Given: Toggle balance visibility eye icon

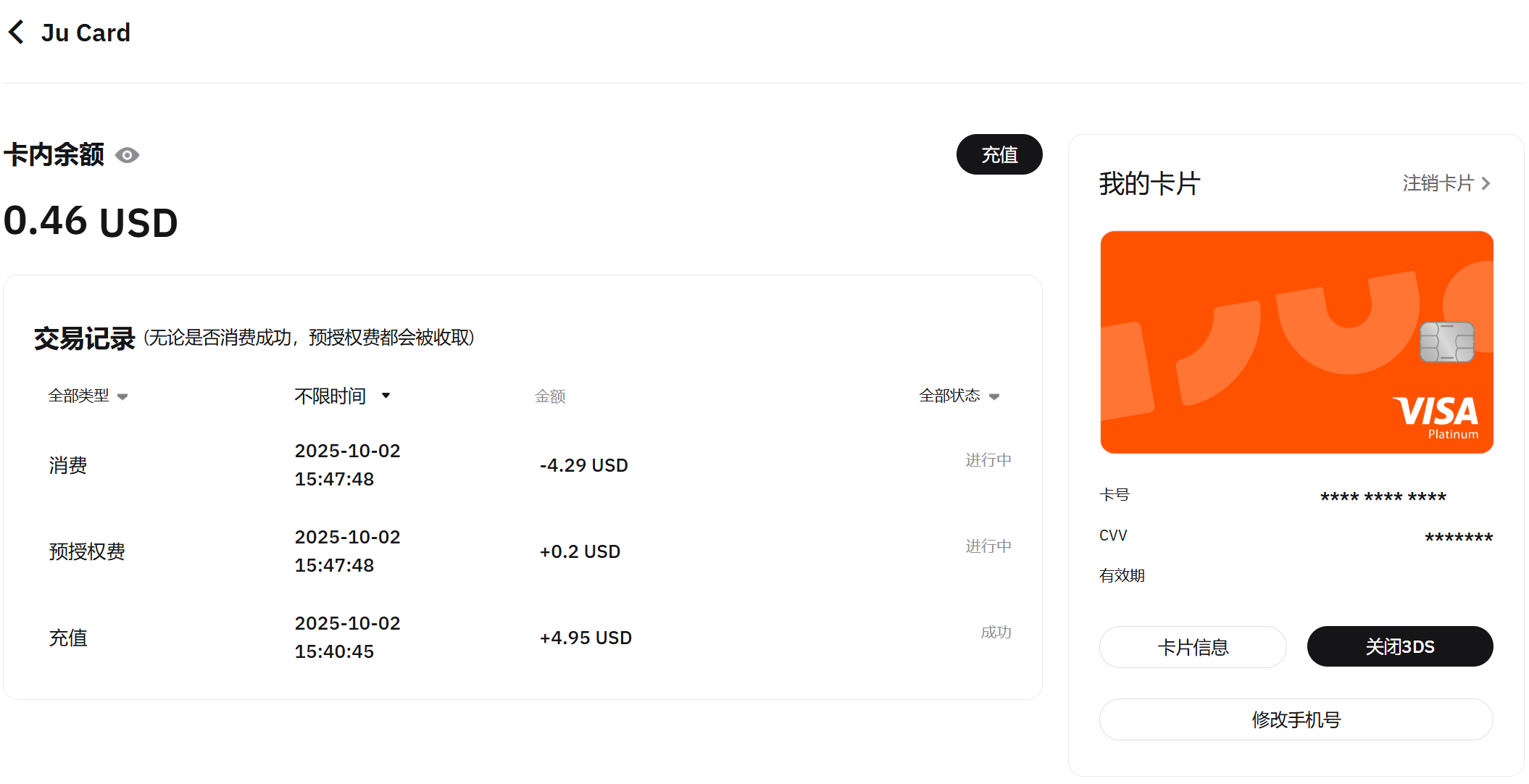Looking at the screenshot, I should [128, 156].
